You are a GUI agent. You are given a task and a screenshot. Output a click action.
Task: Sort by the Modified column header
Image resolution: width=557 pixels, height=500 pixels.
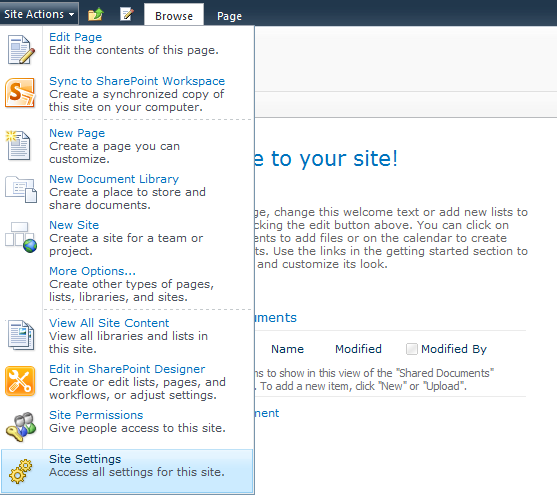point(358,349)
